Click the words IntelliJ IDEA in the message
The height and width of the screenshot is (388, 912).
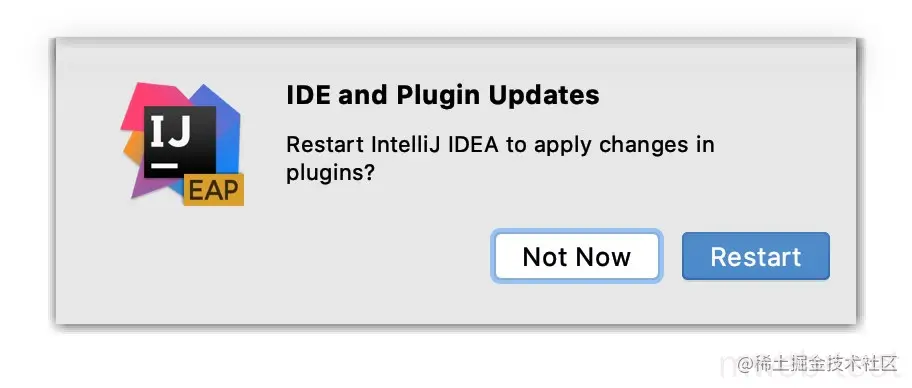tap(435, 144)
